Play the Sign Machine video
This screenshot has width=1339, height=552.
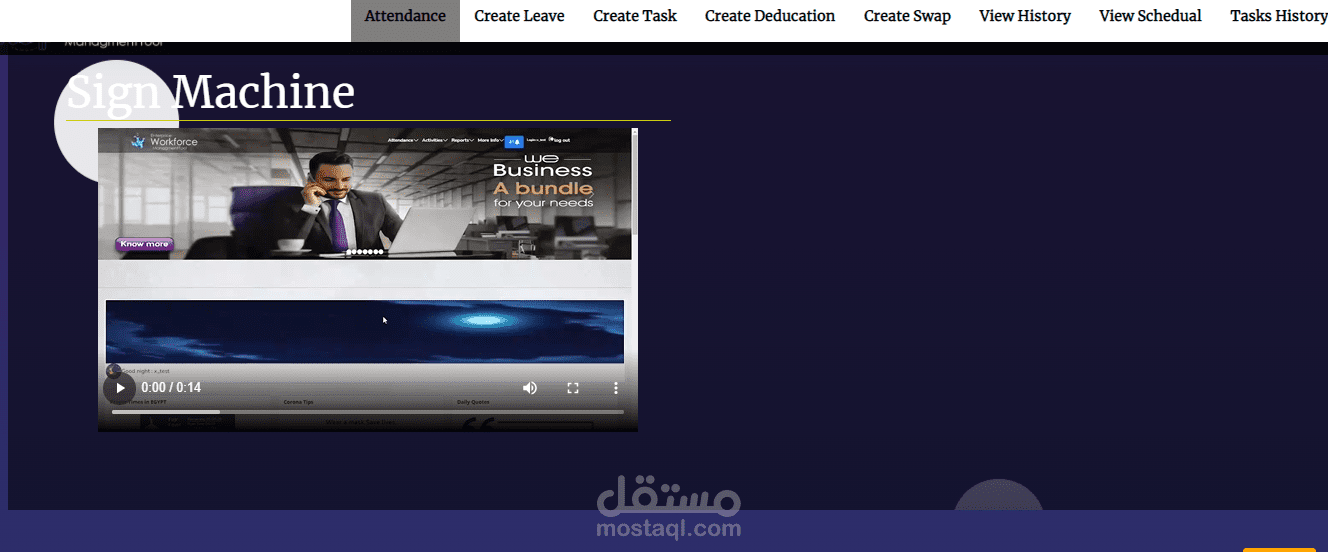120,388
